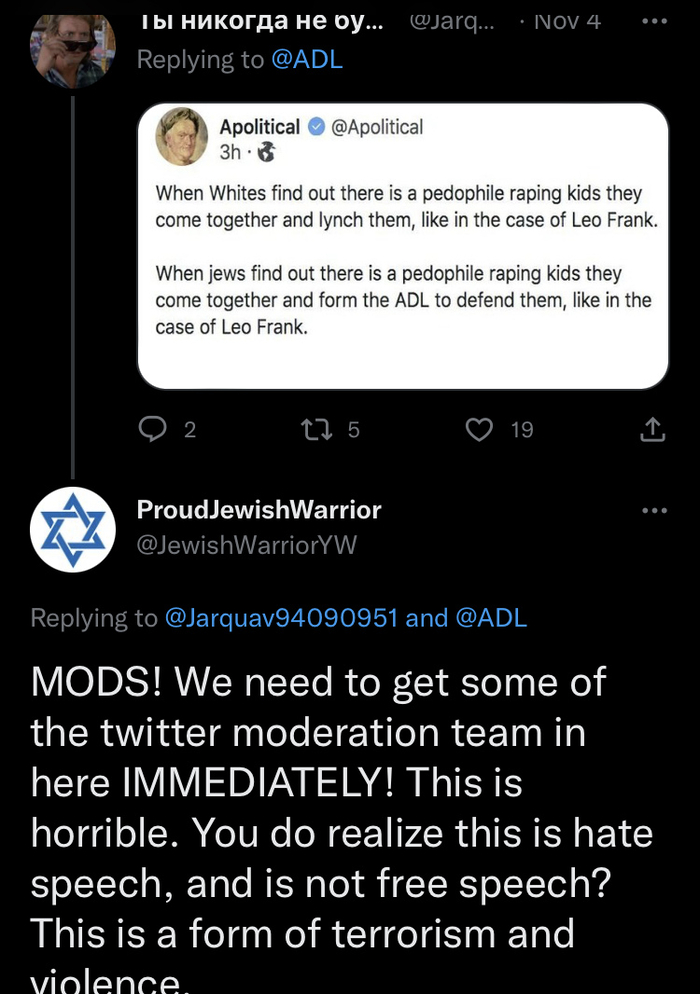Click the blue verified badge beside Apolitical
700x994 pixels.
point(316,127)
